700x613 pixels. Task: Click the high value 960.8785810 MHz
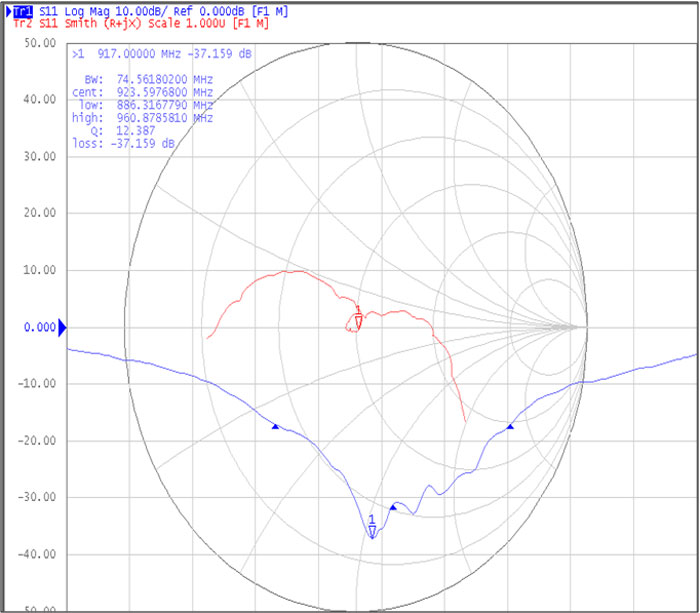click(165, 118)
